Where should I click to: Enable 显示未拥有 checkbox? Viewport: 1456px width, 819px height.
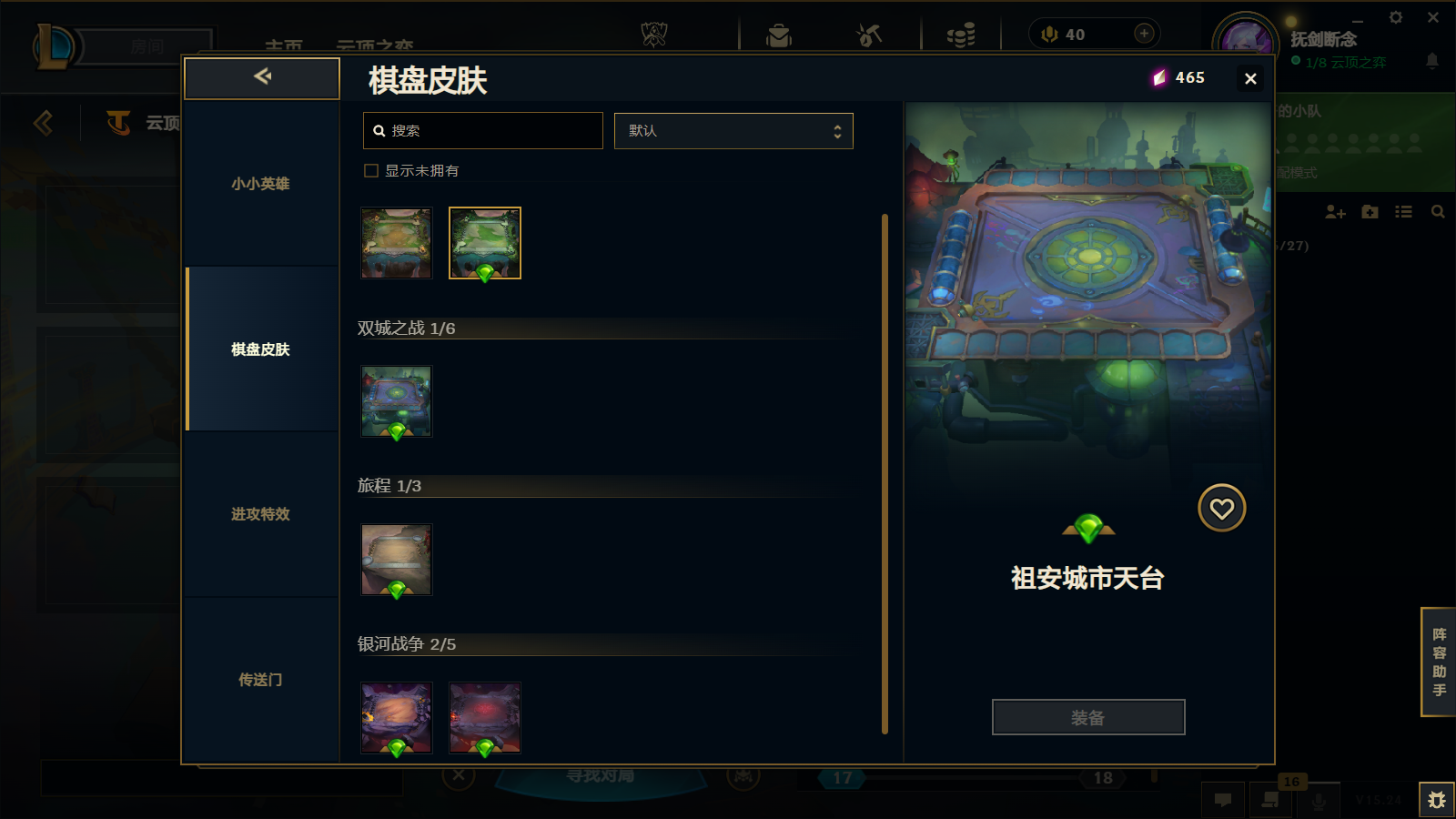click(371, 170)
